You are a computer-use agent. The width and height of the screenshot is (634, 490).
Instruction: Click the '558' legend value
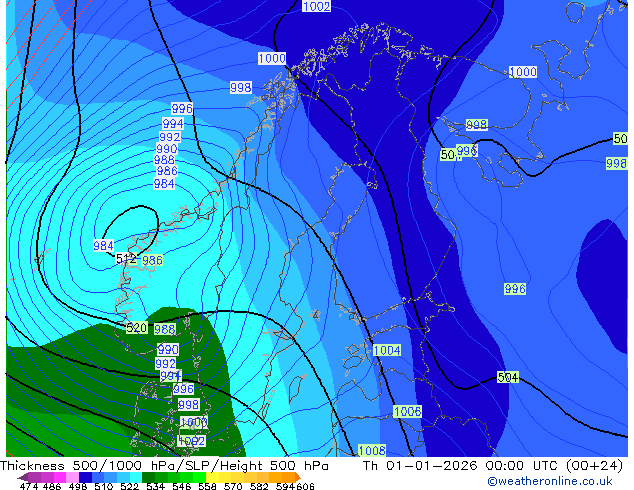207,486
